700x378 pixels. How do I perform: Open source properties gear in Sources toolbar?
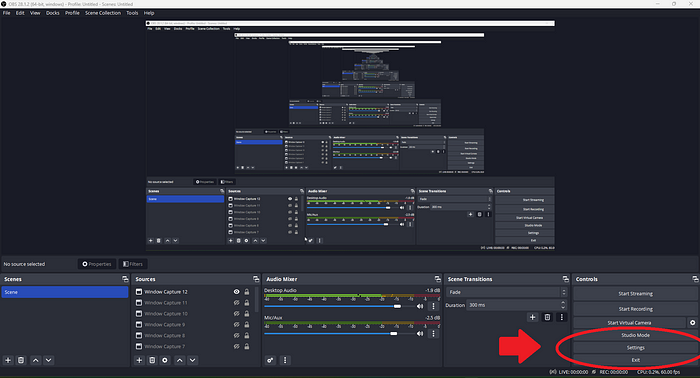point(165,360)
